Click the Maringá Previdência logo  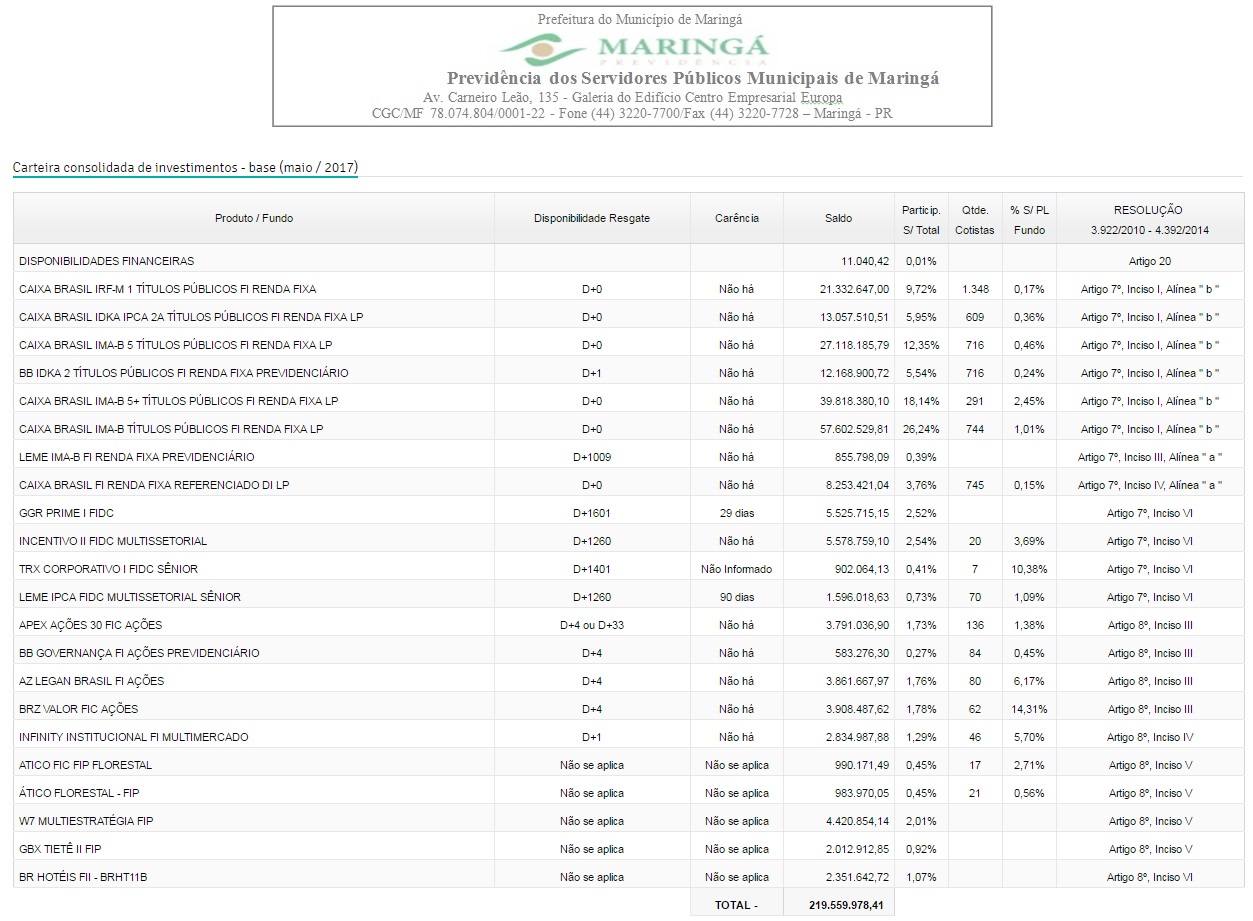(634, 47)
